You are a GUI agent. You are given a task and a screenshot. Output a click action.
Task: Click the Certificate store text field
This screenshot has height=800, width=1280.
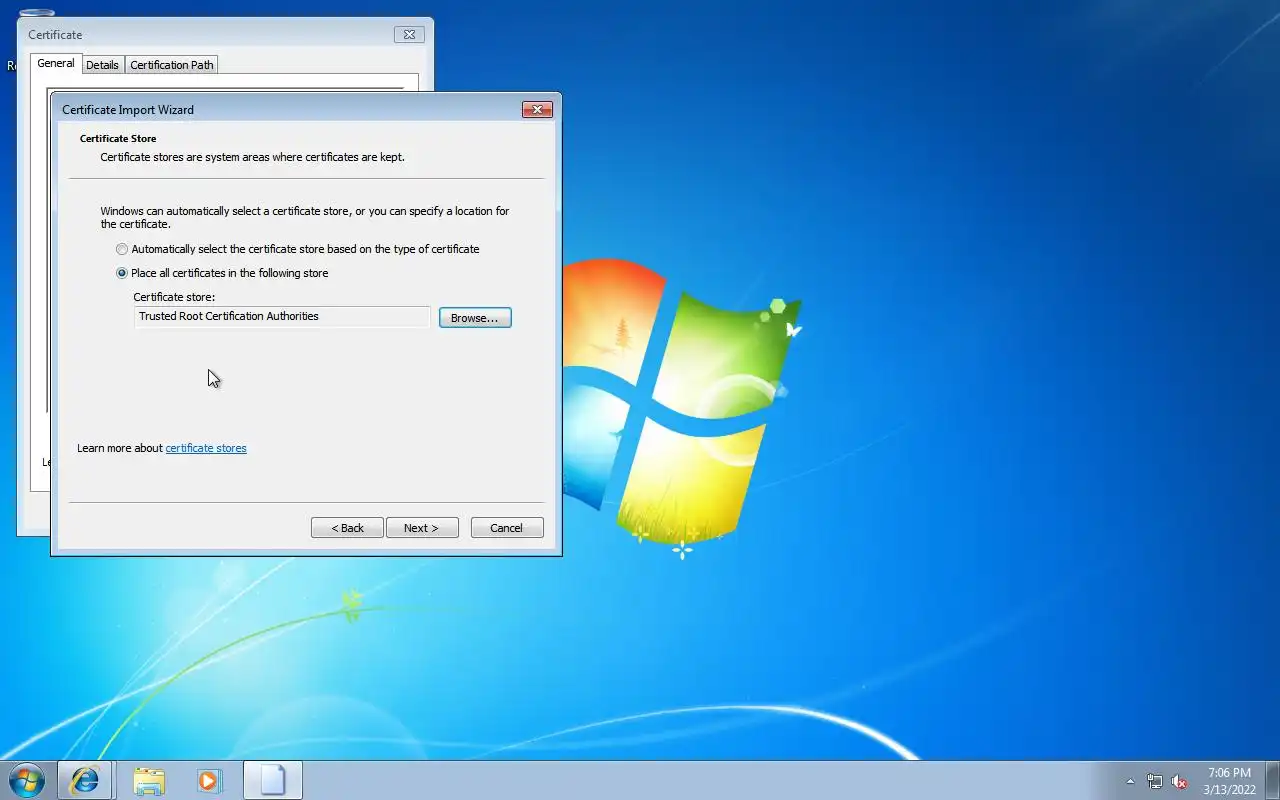(x=282, y=317)
